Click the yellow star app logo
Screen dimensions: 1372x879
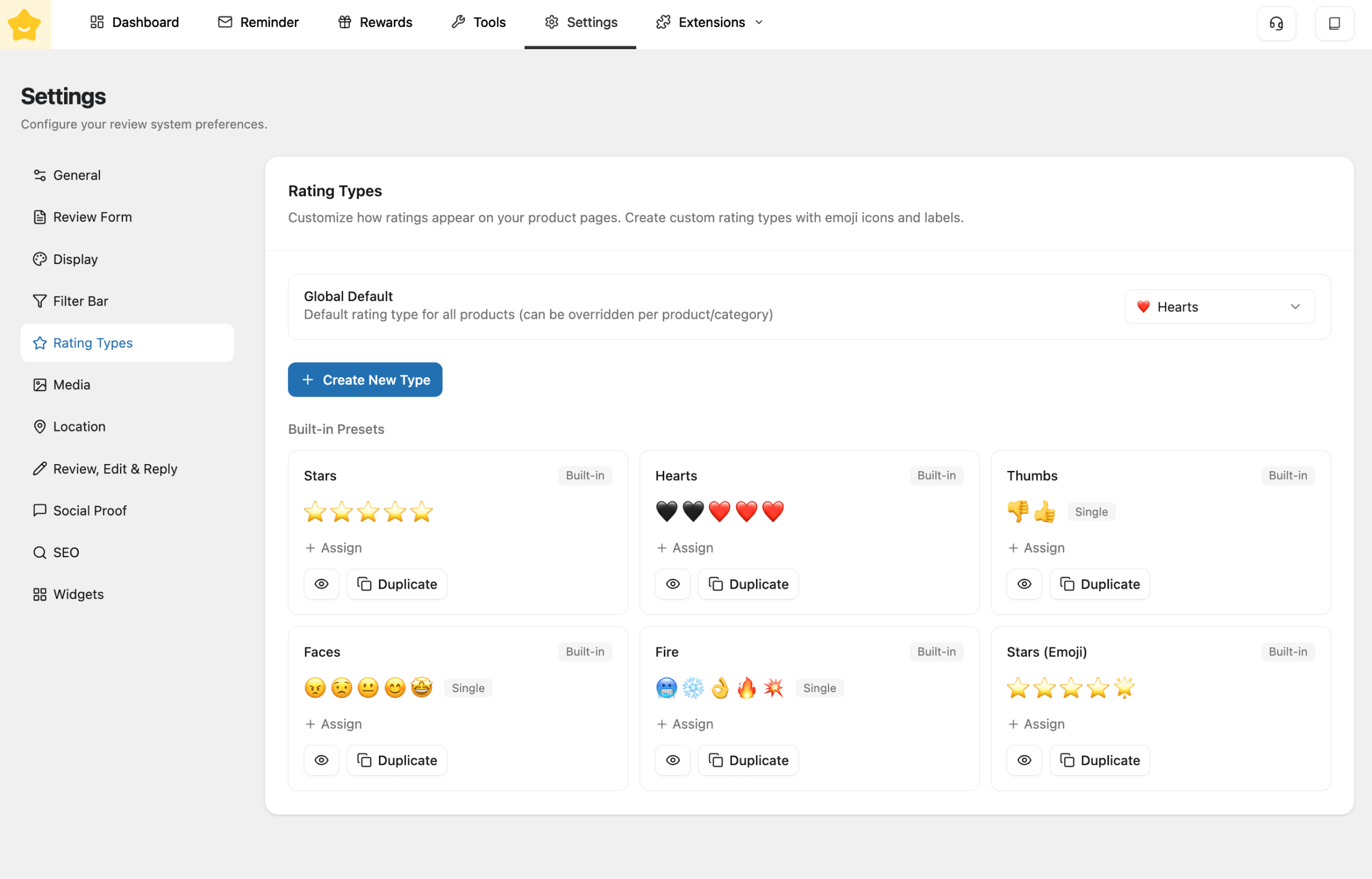coord(25,25)
